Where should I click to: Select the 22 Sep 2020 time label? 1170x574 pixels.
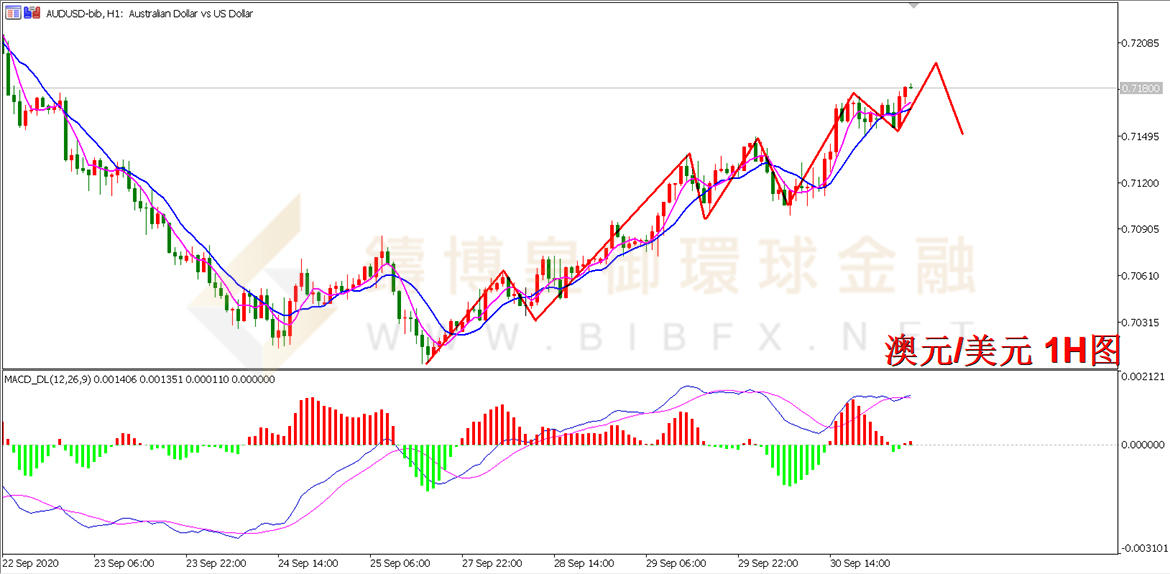point(33,563)
